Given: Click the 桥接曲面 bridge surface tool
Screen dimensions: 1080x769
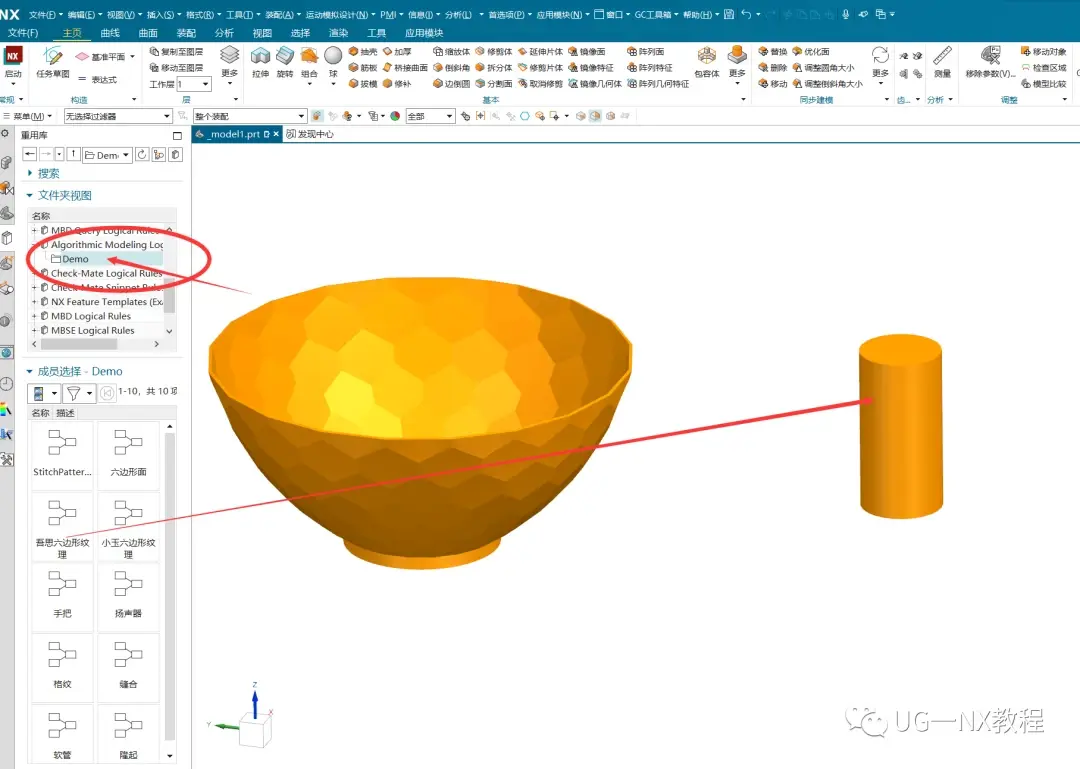Looking at the screenshot, I should click(405, 68).
